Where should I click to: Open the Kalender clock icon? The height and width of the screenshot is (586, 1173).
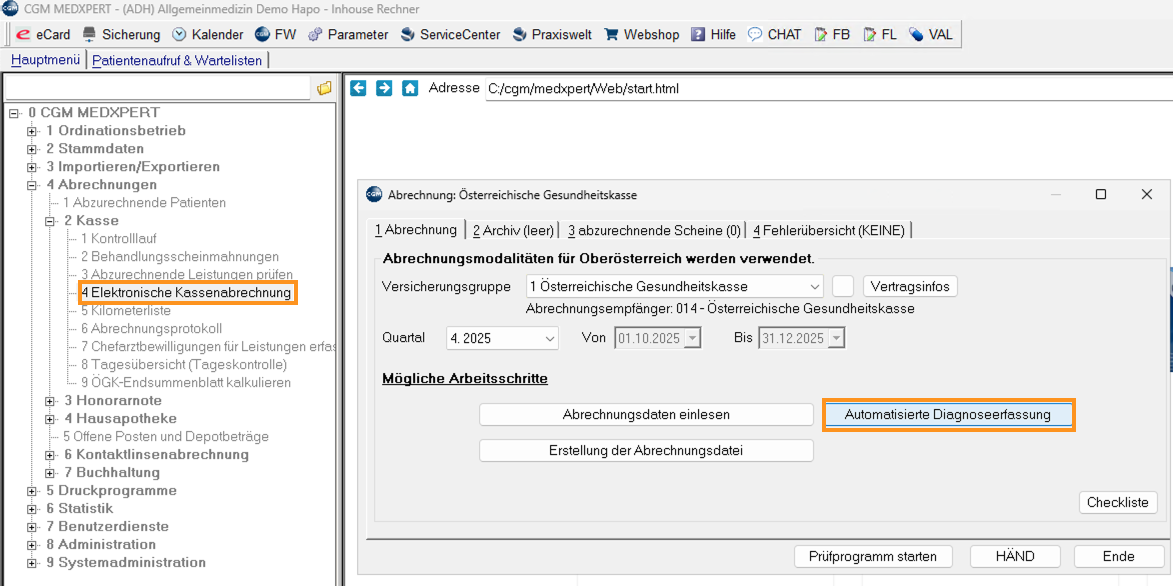[180, 34]
